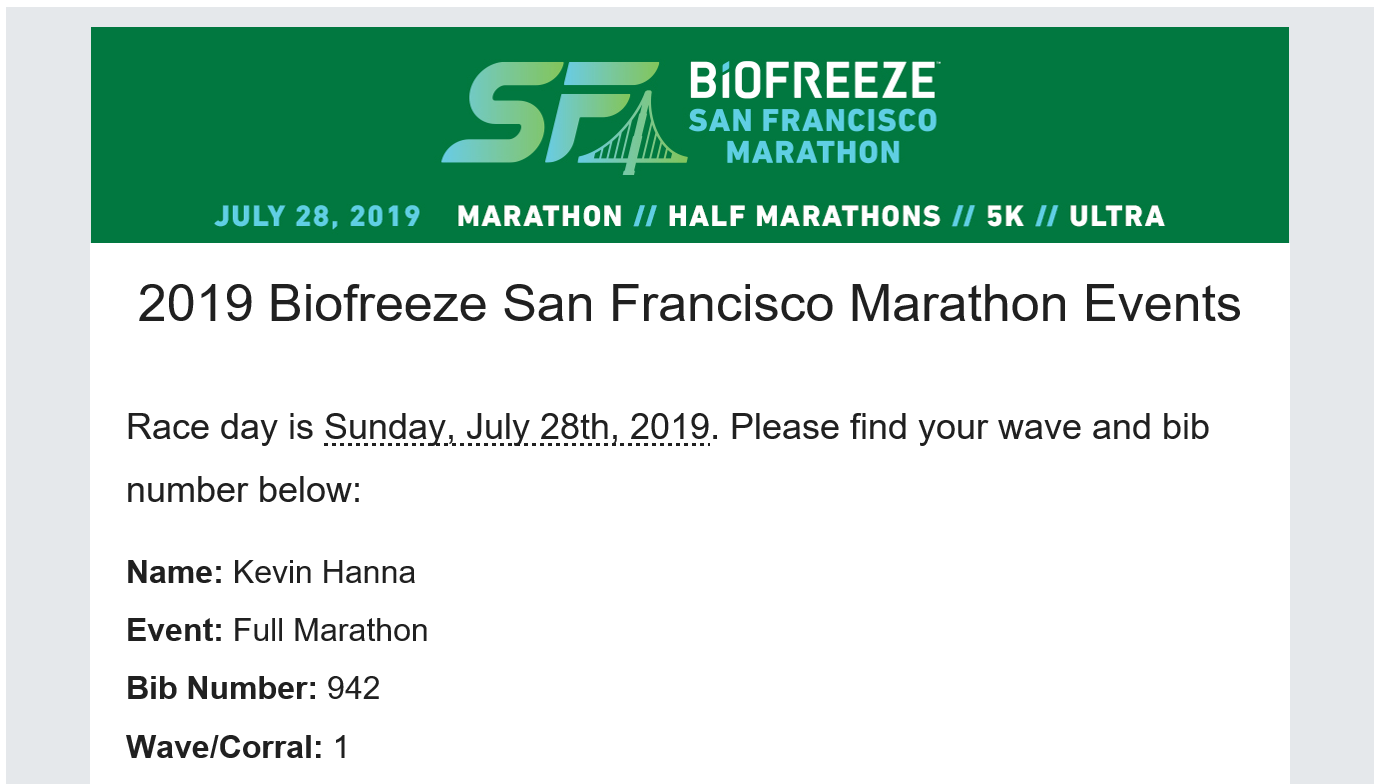Screen dimensions: 1384x784
Task: Click the runner name Kevin Hanna
Action: 324,573
